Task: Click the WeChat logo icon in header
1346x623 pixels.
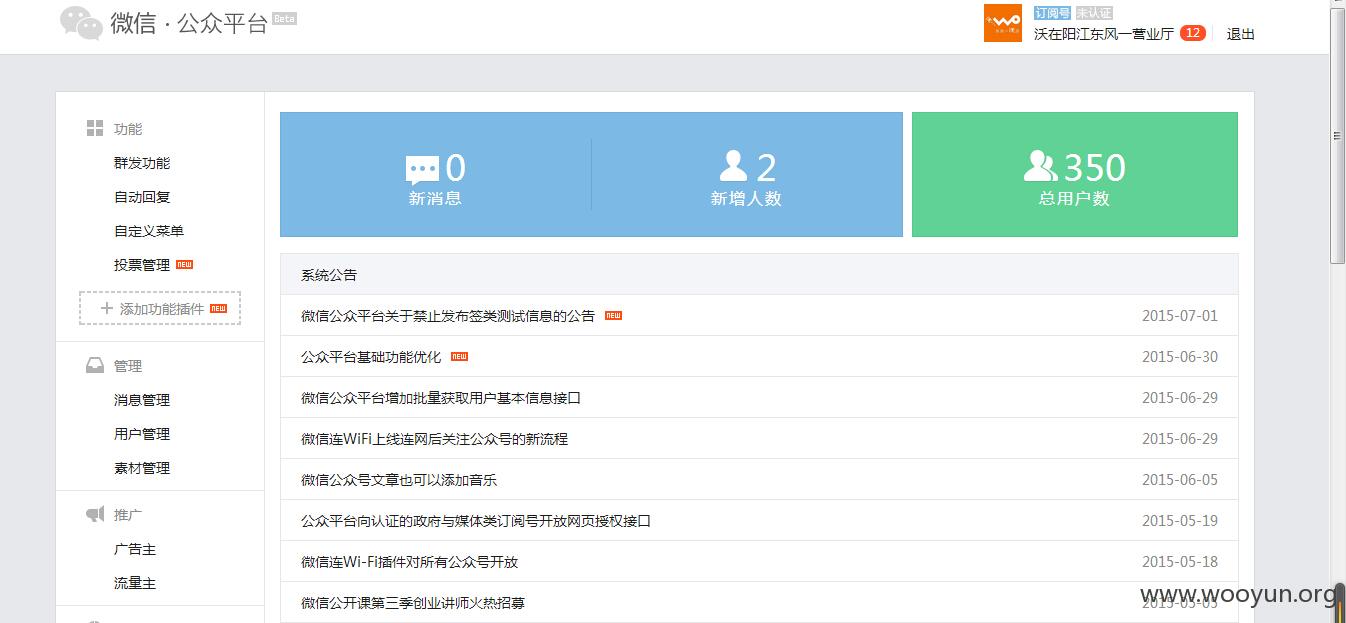Action: coord(81,23)
